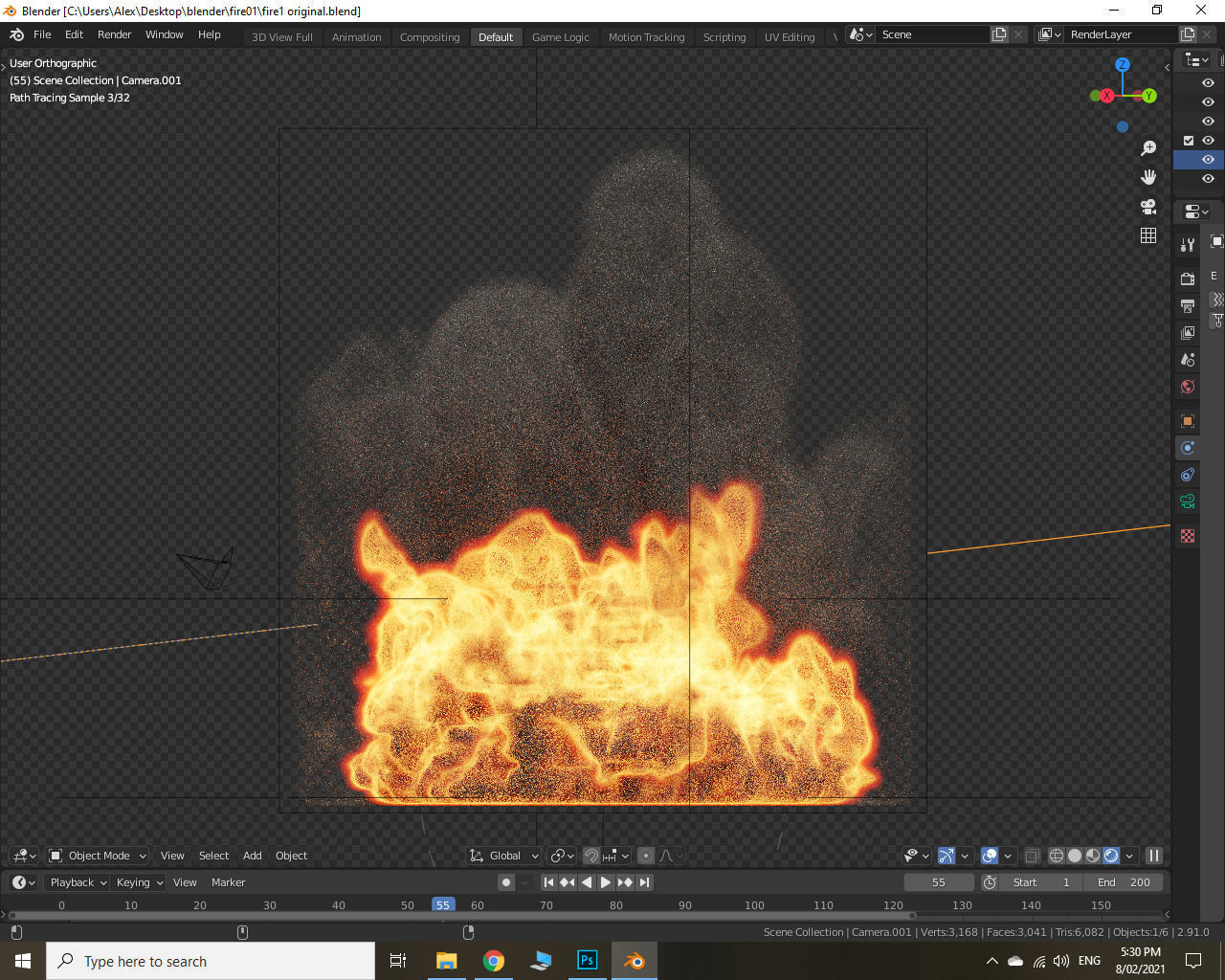1225x980 pixels.
Task: Uncheck the collection checkbox in outliner
Action: tap(1189, 140)
